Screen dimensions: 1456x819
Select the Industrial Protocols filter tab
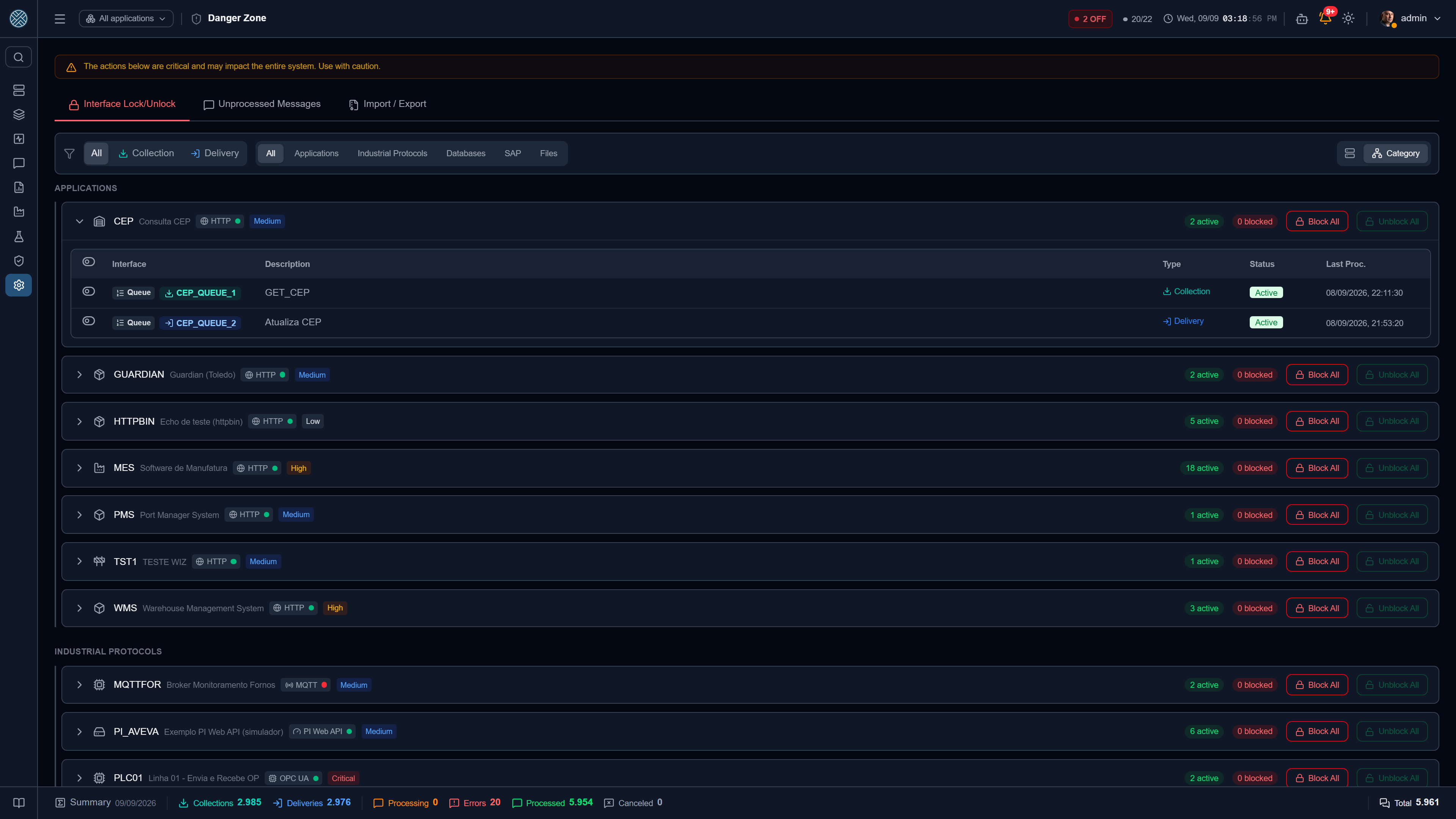(x=392, y=153)
